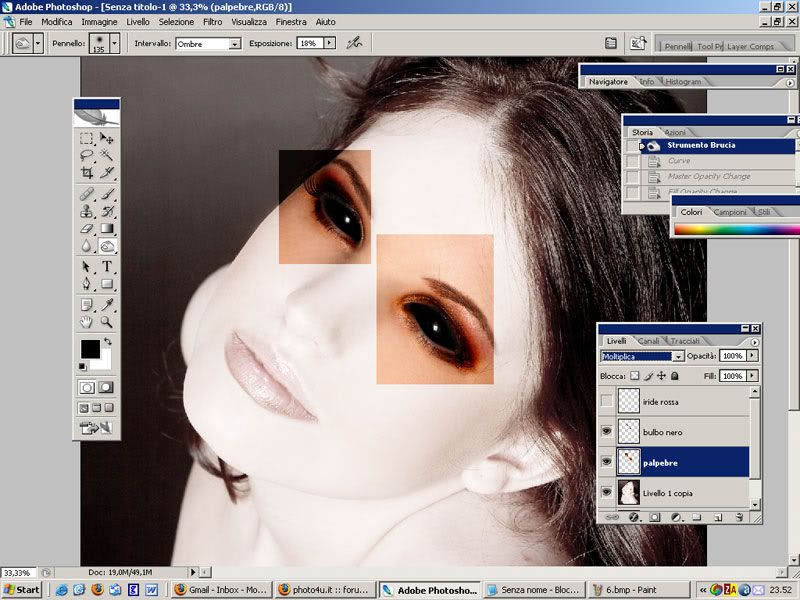This screenshot has width=800, height=600.
Task: Select the Eyedropper tool
Action: click(x=107, y=305)
